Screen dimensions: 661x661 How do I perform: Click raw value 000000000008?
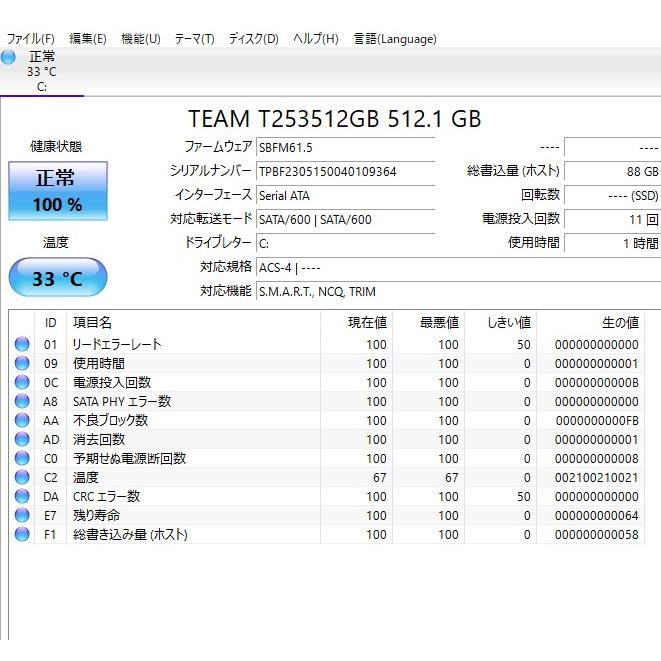pos(597,459)
